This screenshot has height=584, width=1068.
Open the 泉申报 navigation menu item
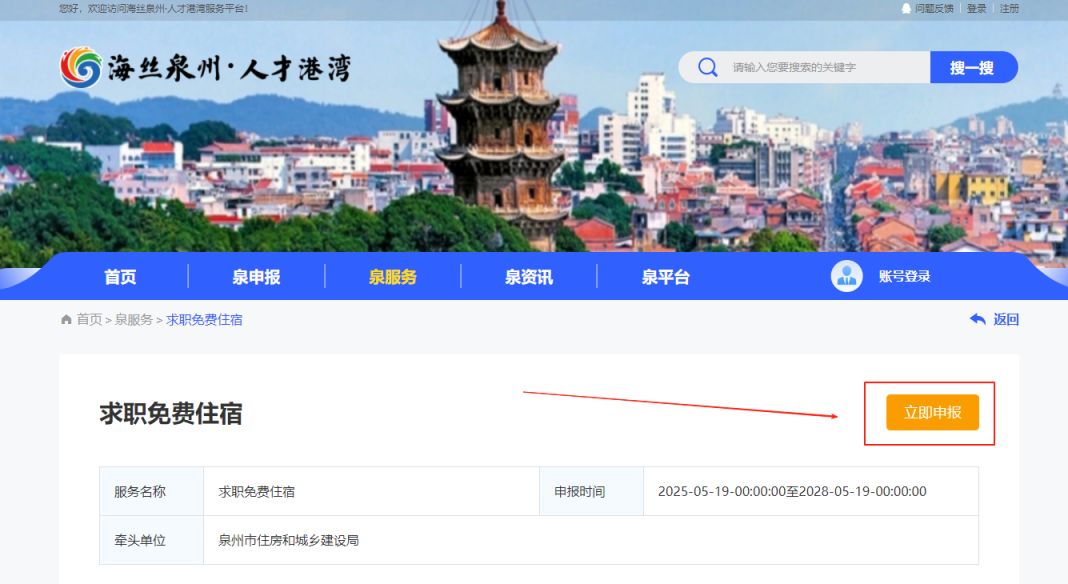point(256,277)
